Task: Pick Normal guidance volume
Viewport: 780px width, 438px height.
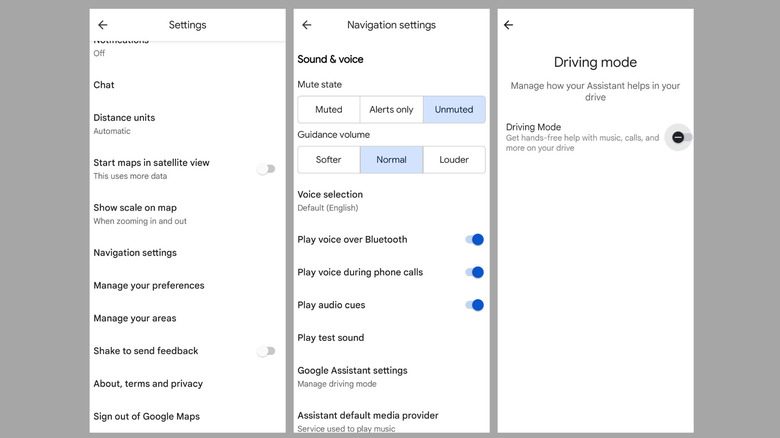Action: 391,160
